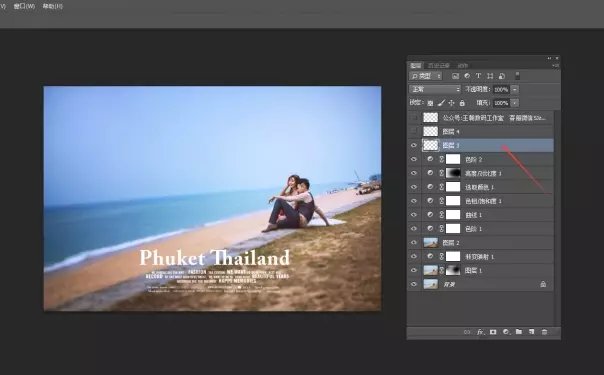Viewport: 604px width, 375px height.
Task: Click the 亮度/对比度 1 layer mask thumbnail
Action: [x=453, y=173]
